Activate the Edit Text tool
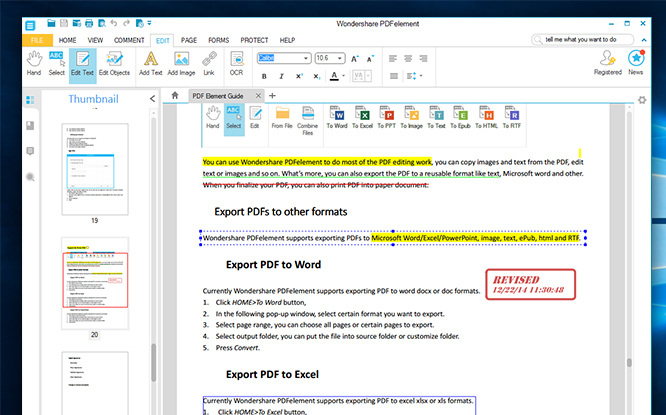 pos(82,64)
